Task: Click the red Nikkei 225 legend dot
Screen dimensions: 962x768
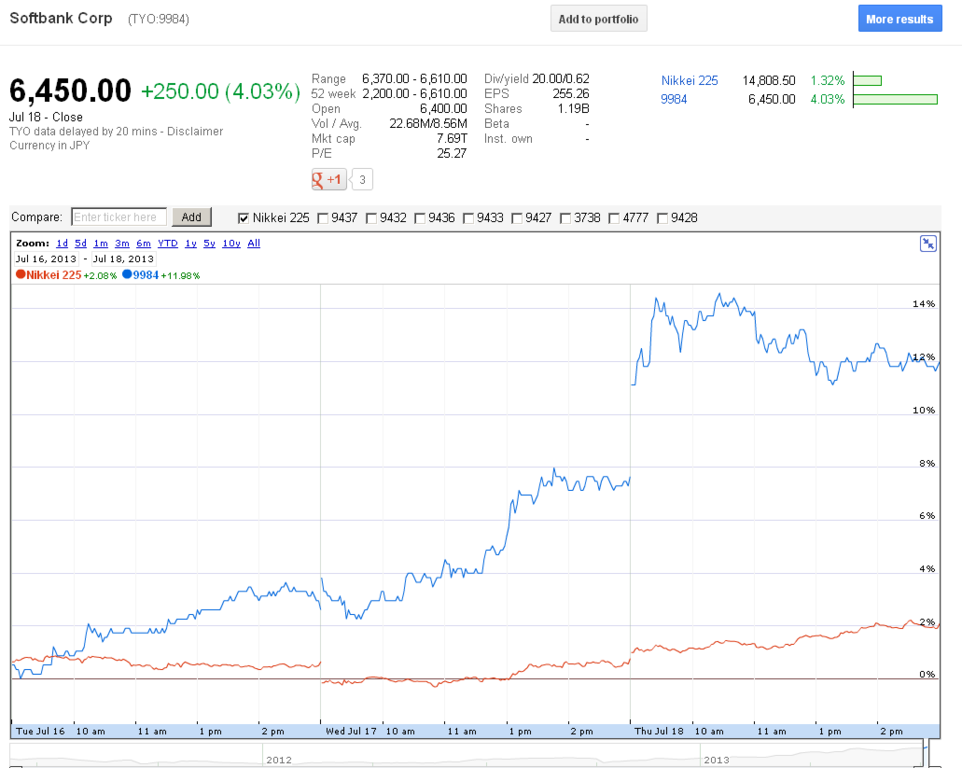Action: pyautogui.click(x=20, y=275)
